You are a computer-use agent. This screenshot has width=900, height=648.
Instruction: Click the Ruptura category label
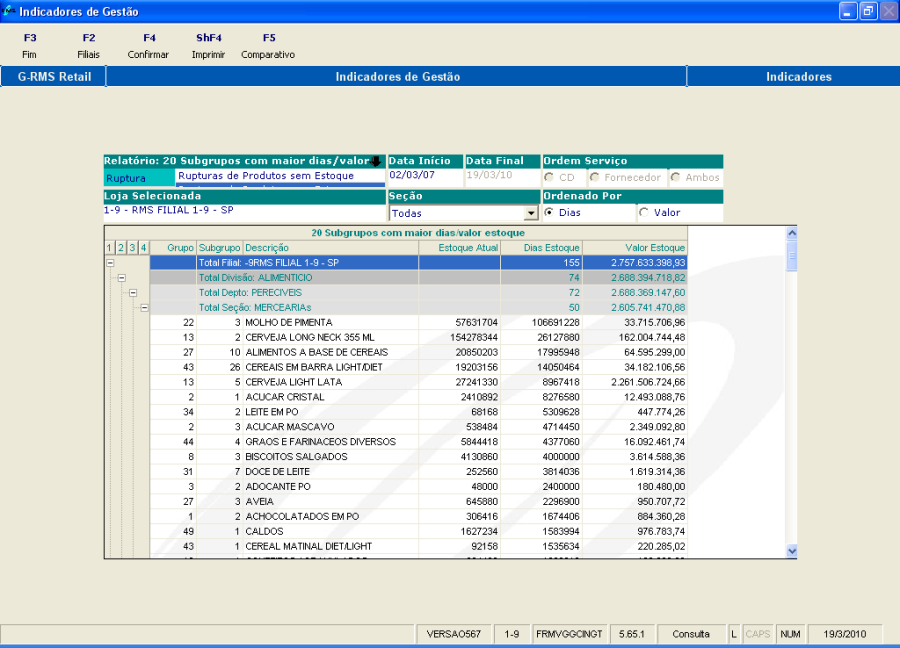coord(139,178)
